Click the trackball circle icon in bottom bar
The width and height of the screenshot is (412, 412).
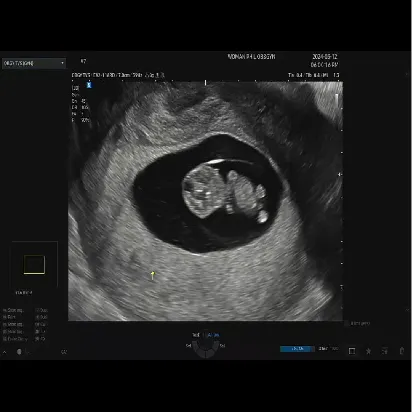tap(19, 352)
